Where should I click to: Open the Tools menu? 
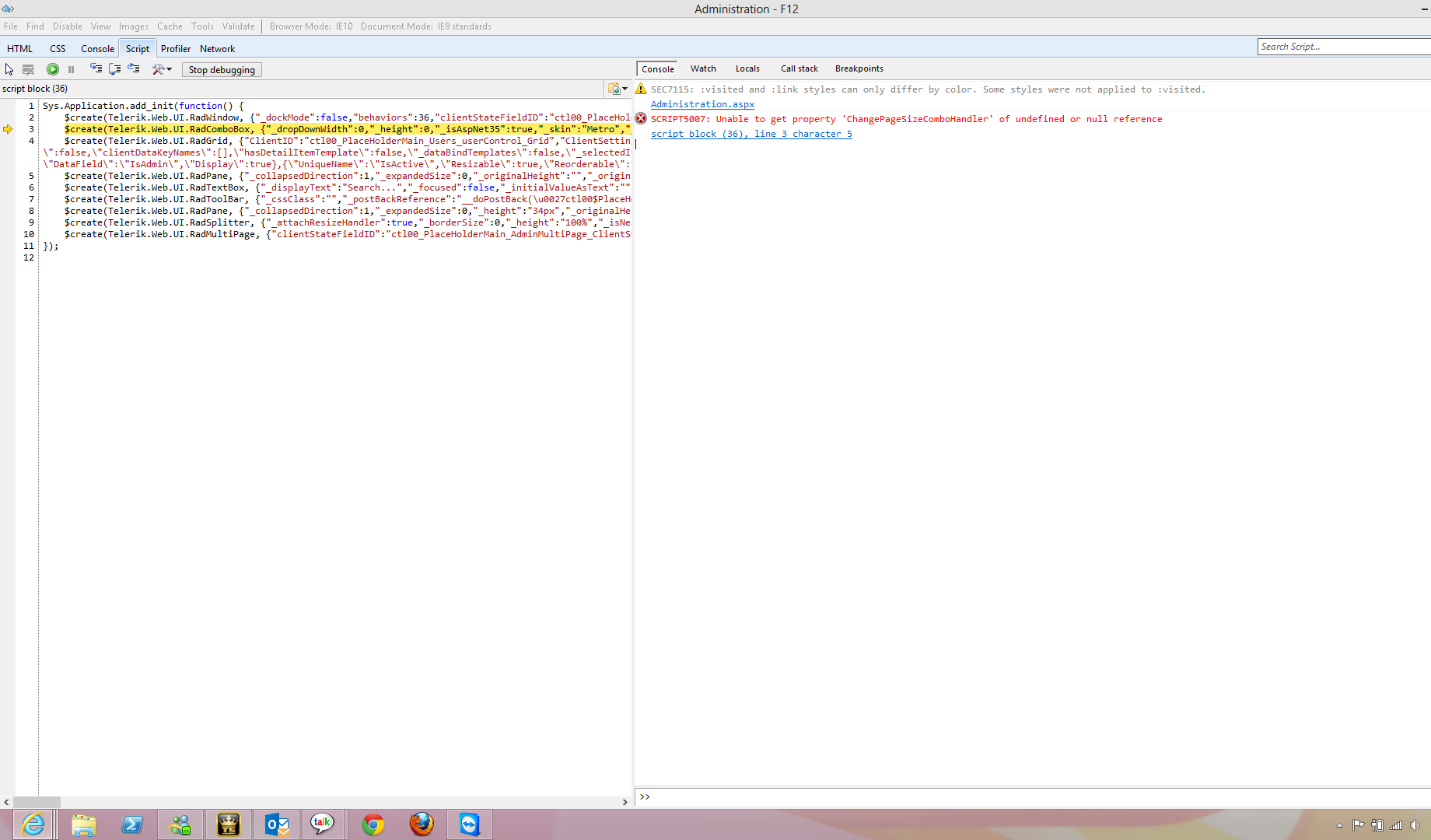coord(202,26)
